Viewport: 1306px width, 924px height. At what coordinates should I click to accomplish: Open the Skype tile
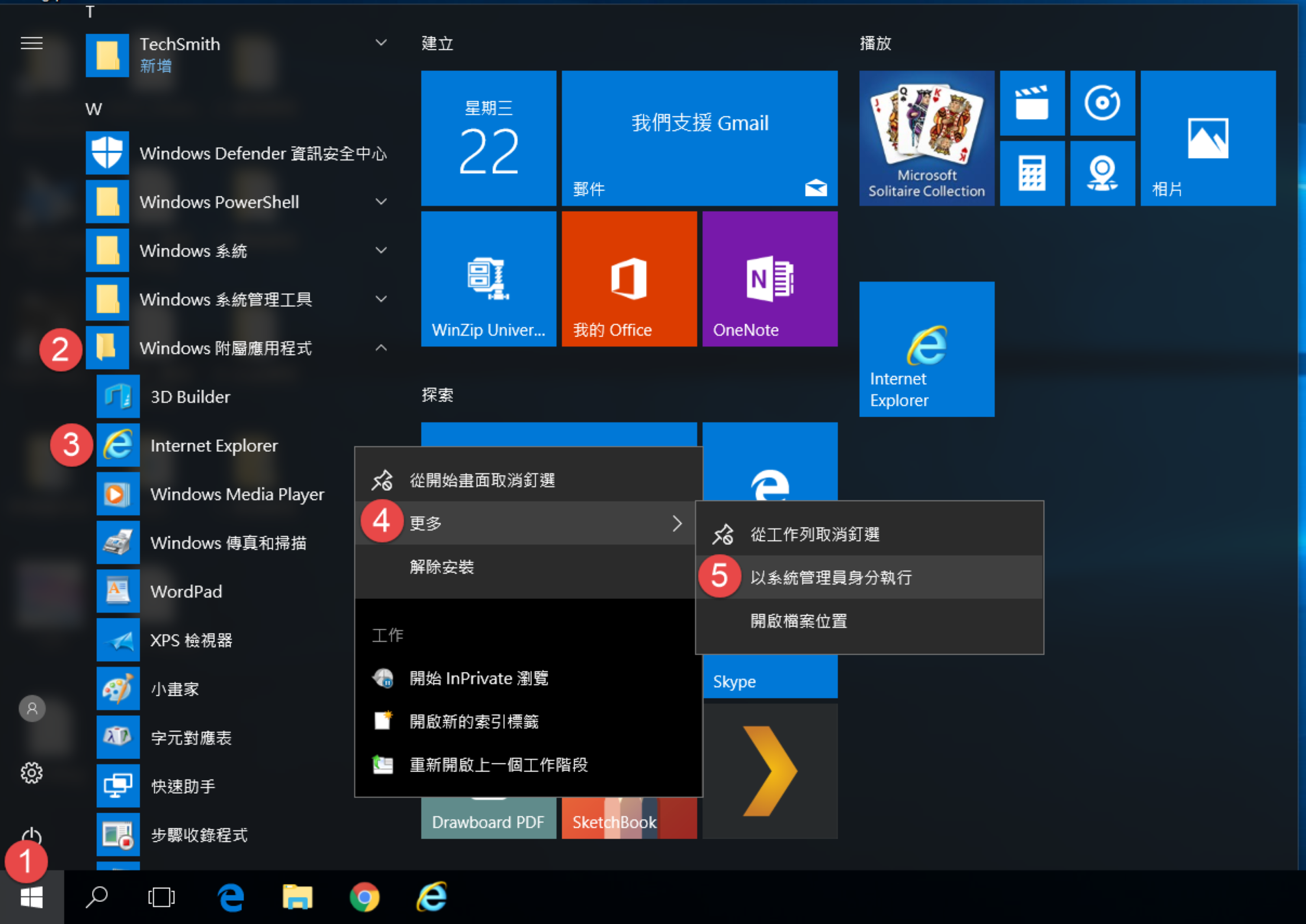pos(770,677)
